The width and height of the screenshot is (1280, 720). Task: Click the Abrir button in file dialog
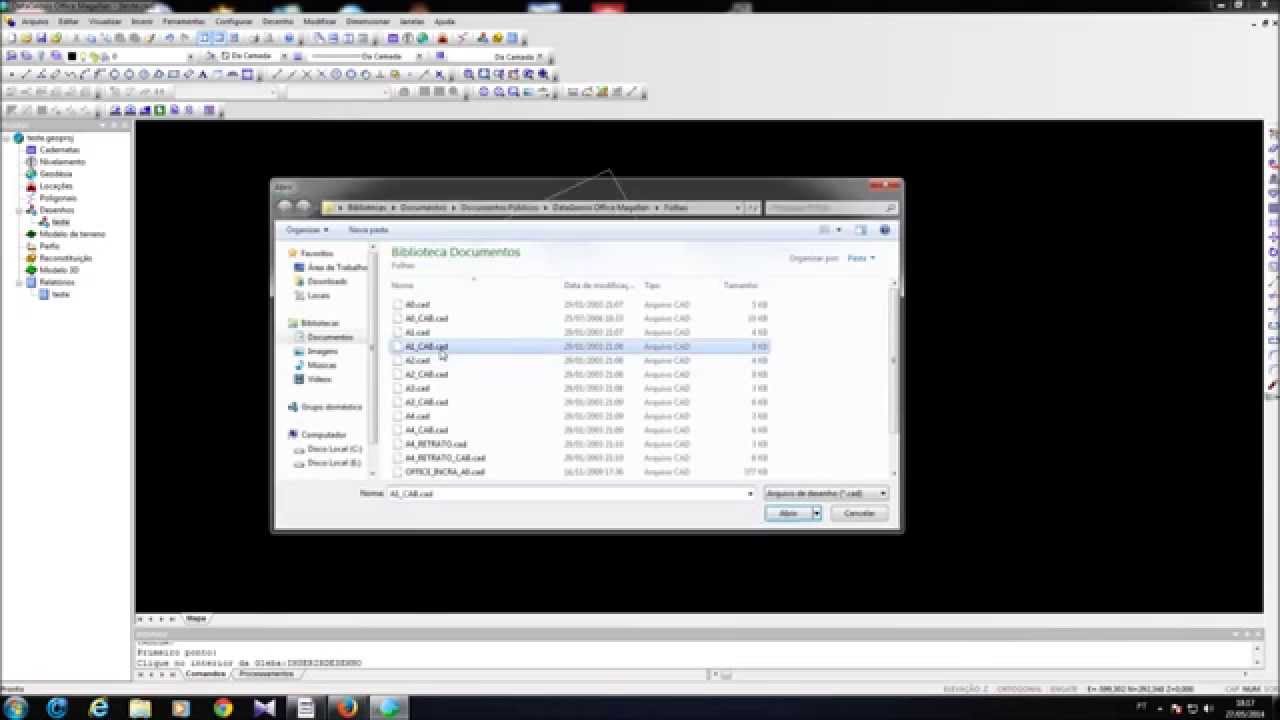(x=788, y=513)
